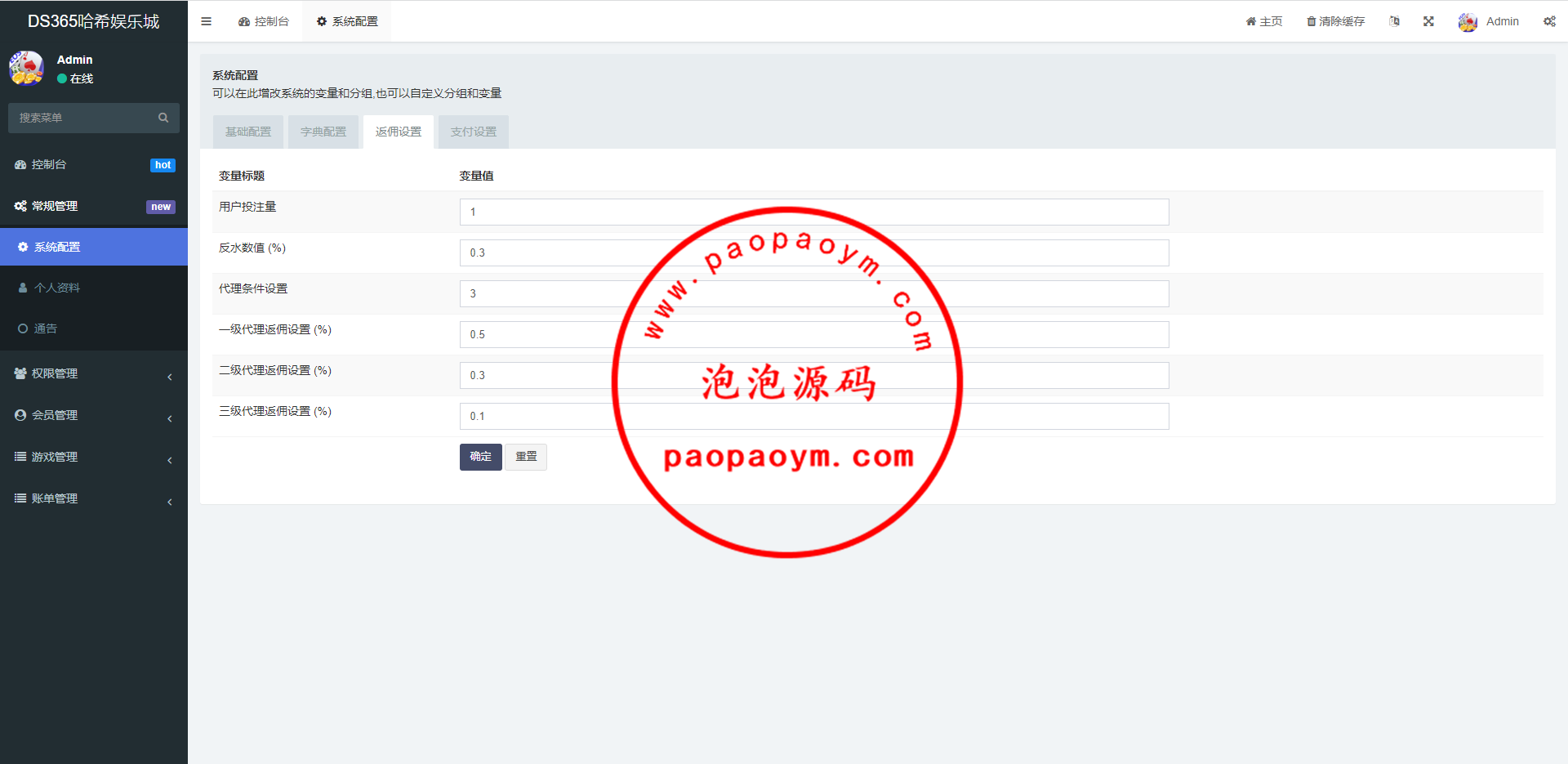Select the 系统配置 tab in the top bar

(x=347, y=21)
